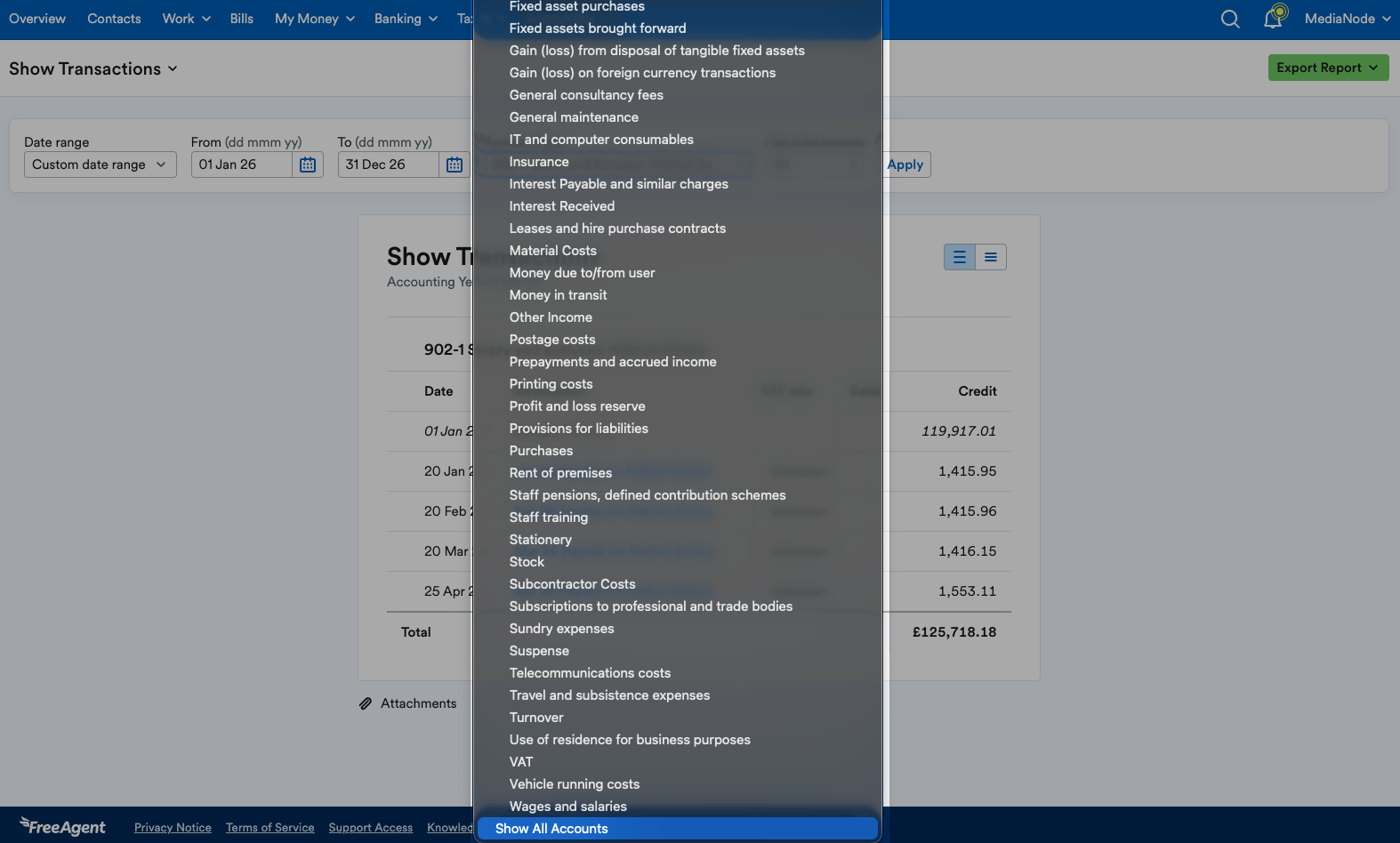Select Wages and salaries from list

coord(678,807)
